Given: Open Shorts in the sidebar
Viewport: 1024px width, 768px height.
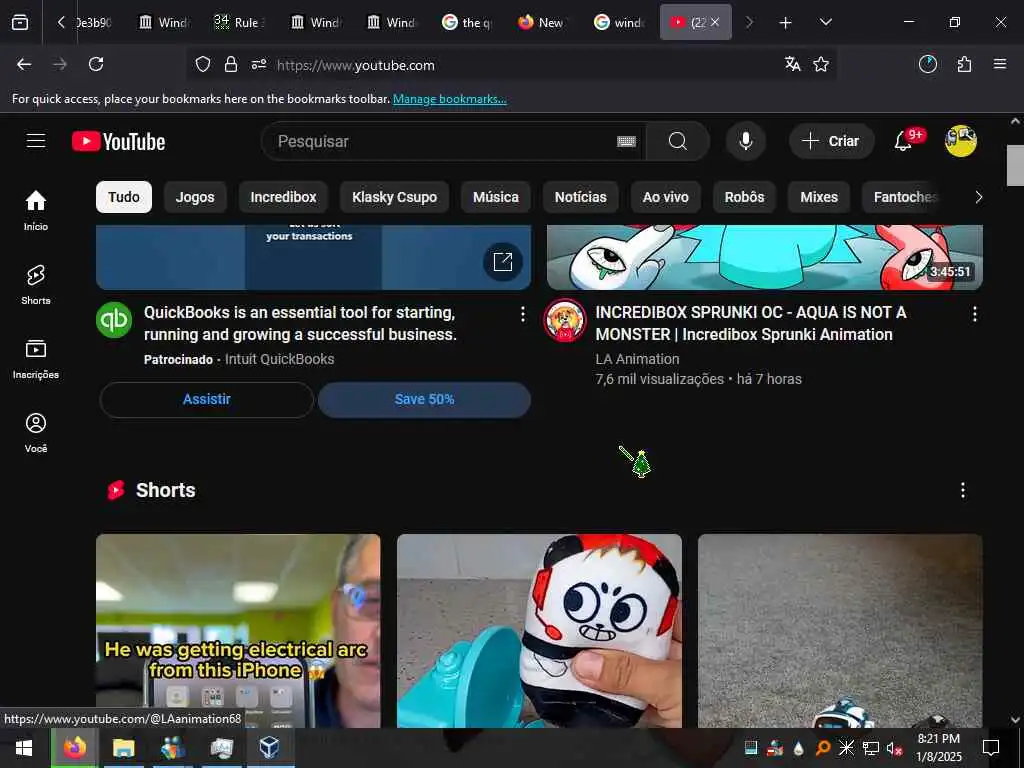Looking at the screenshot, I should click(x=36, y=285).
